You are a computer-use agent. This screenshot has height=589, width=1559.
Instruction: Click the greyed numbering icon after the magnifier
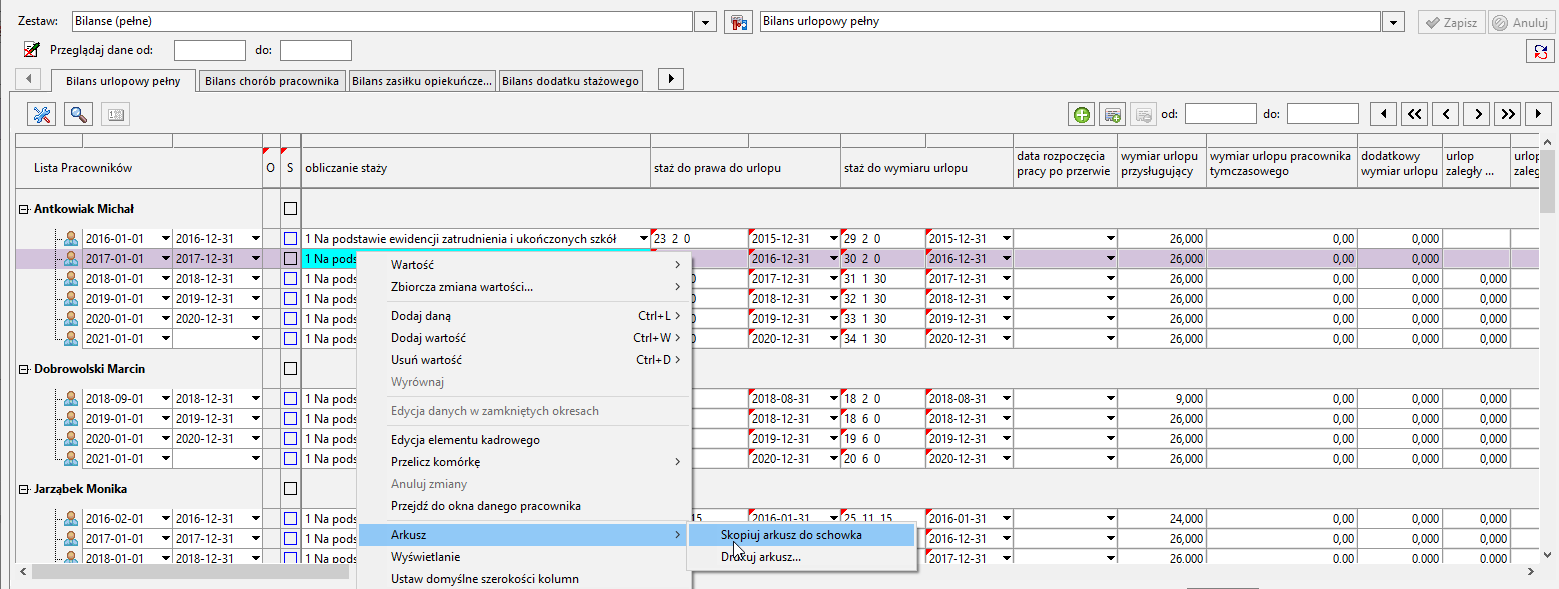pyautogui.click(x=116, y=114)
